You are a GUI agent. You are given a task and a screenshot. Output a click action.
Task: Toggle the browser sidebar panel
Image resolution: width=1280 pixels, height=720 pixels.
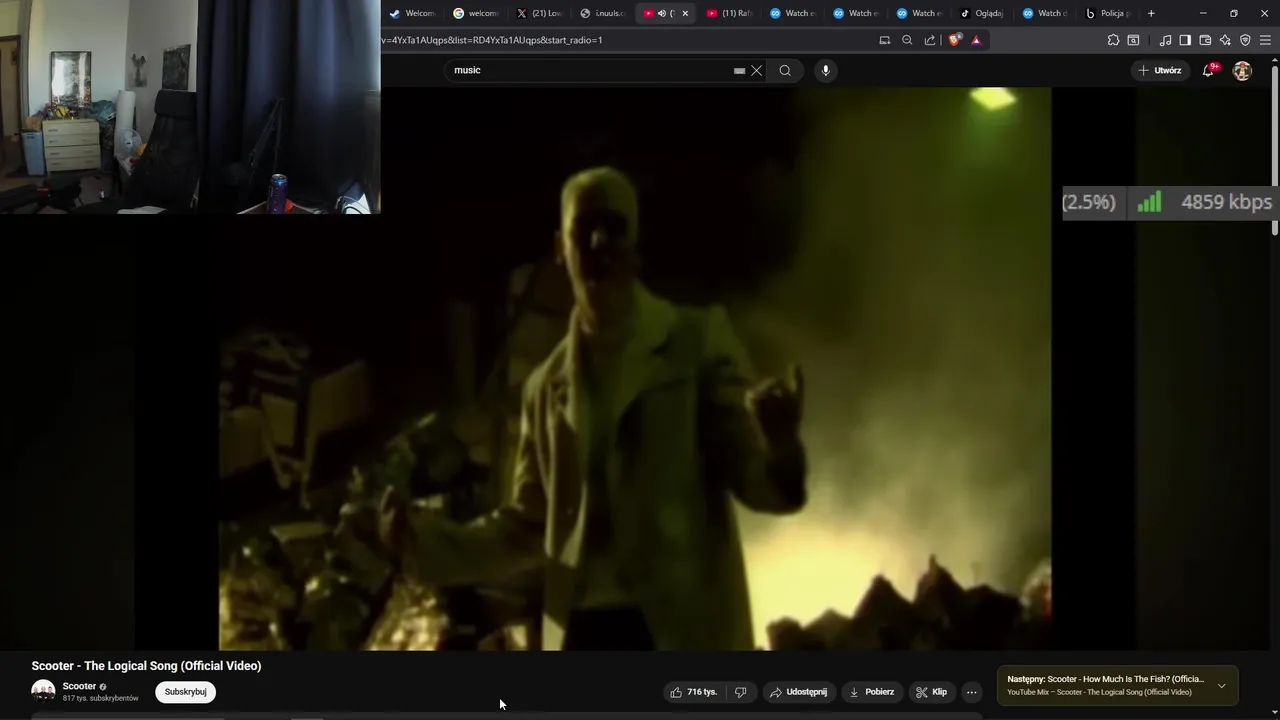[1185, 40]
